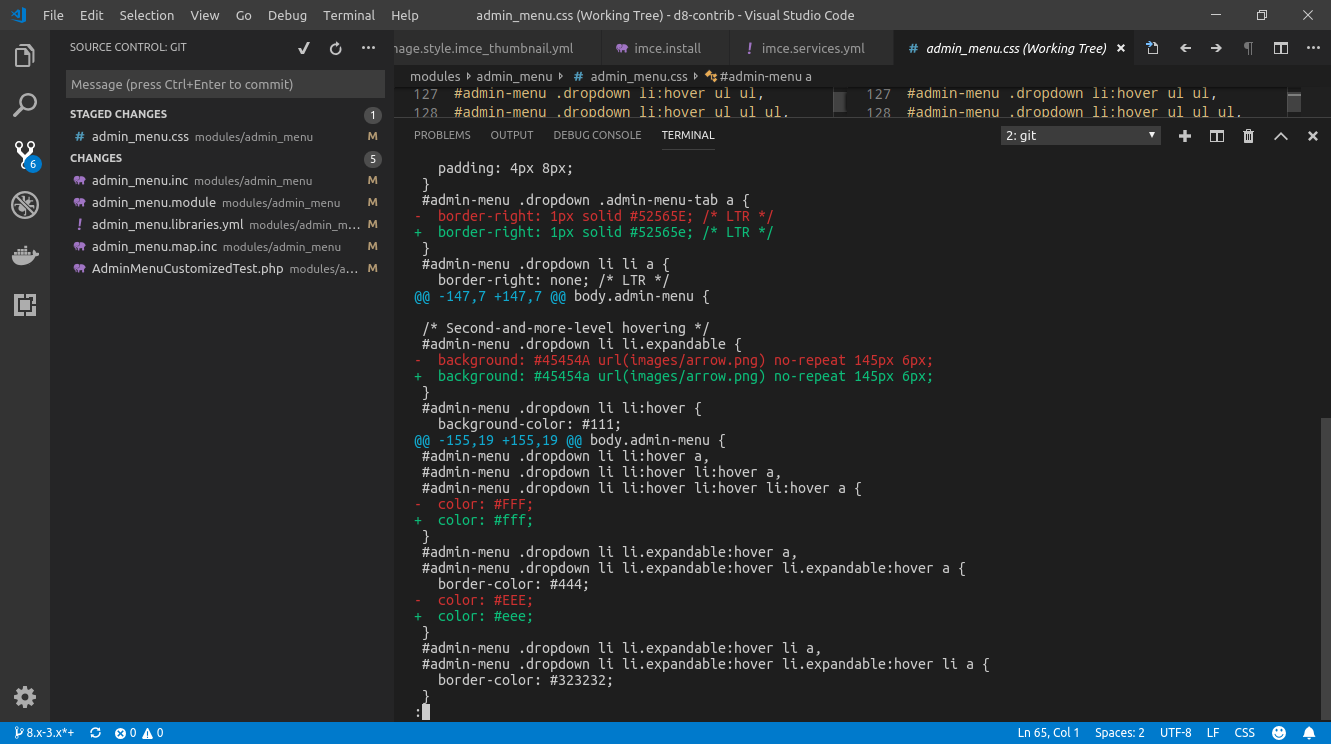The image size is (1331, 744).
Task: Maximize terminal panel with up chevron
Action: tap(1280, 136)
